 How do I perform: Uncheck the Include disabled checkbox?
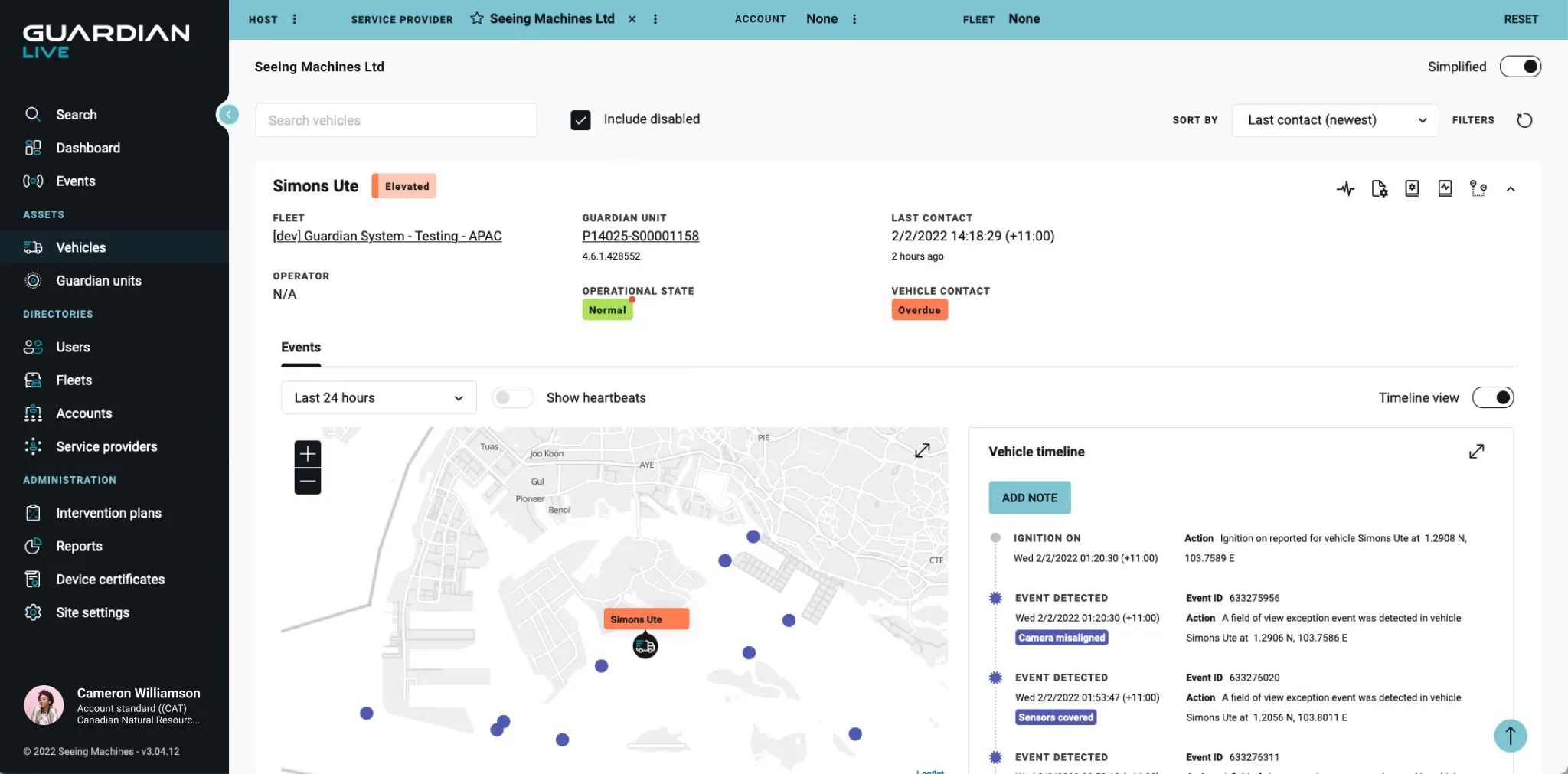[580, 120]
